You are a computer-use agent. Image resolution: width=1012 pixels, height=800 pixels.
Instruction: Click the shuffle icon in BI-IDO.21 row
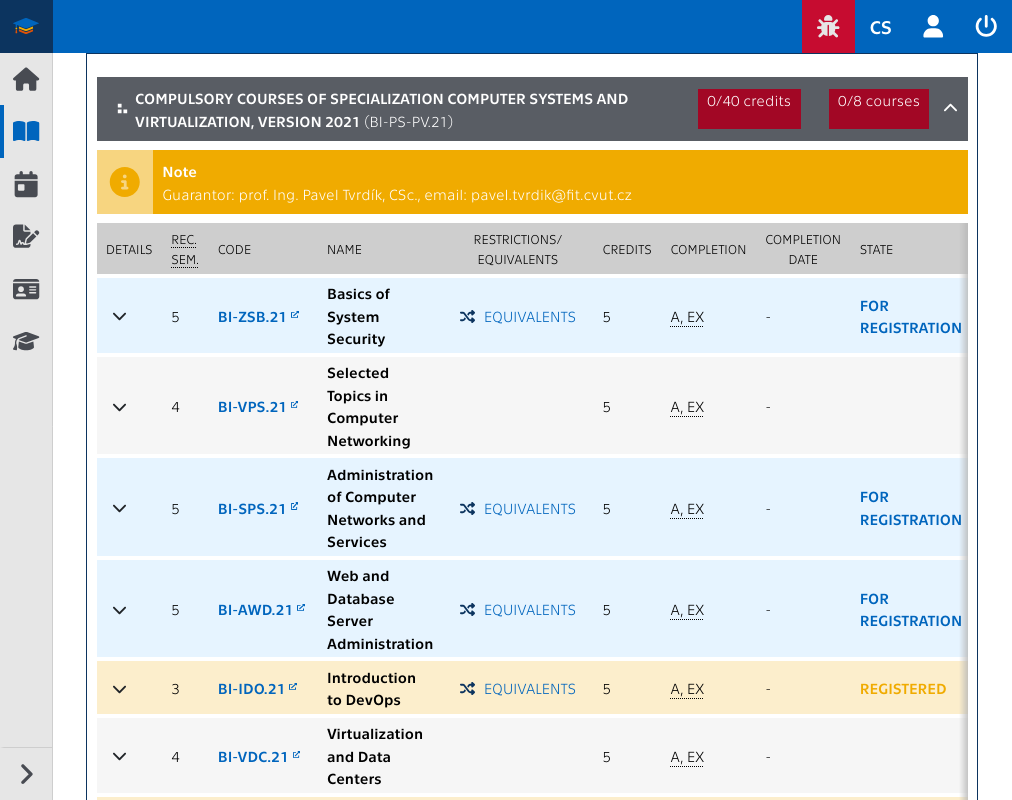tap(467, 689)
